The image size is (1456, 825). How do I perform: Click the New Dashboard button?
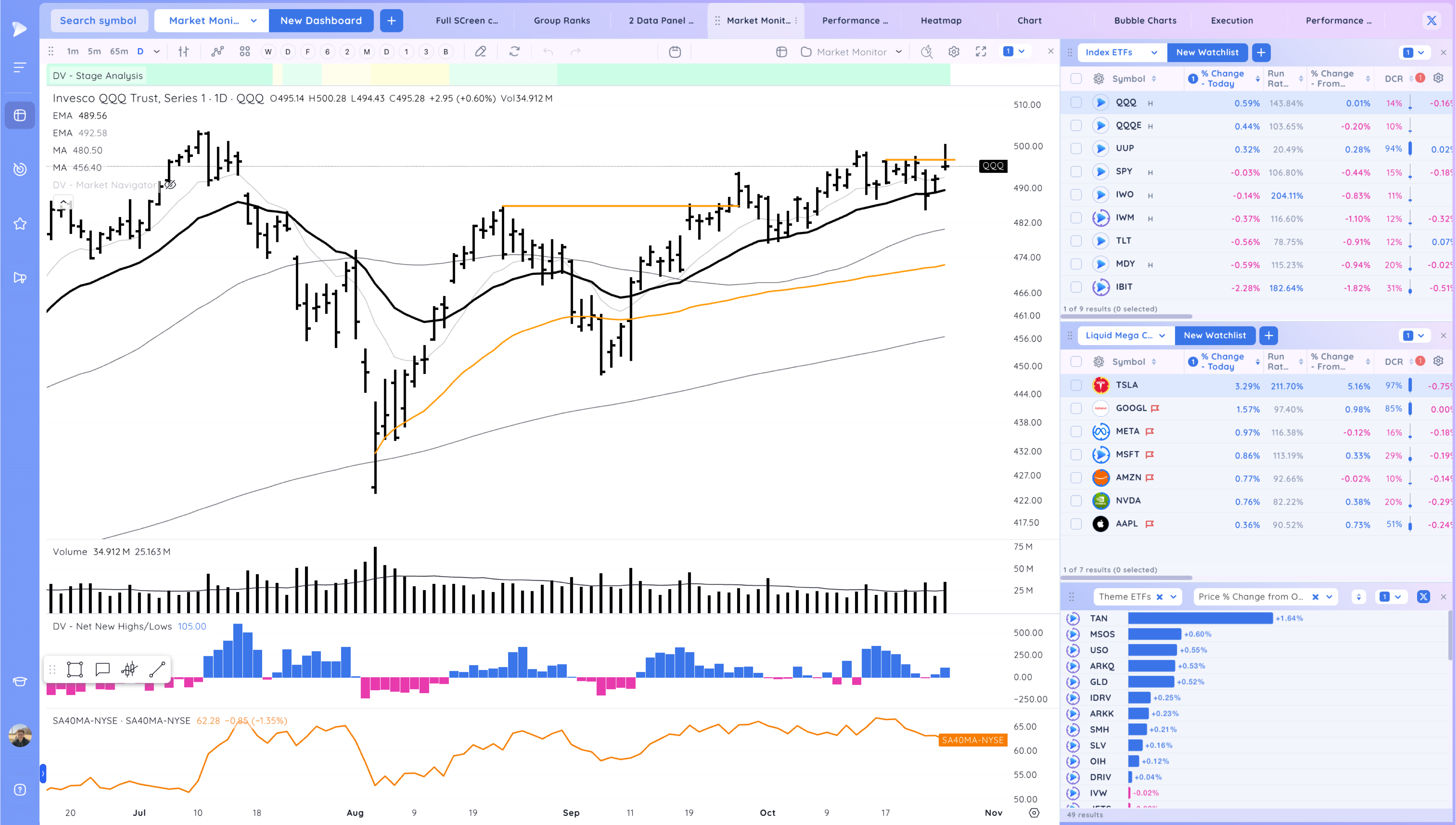tap(321, 20)
